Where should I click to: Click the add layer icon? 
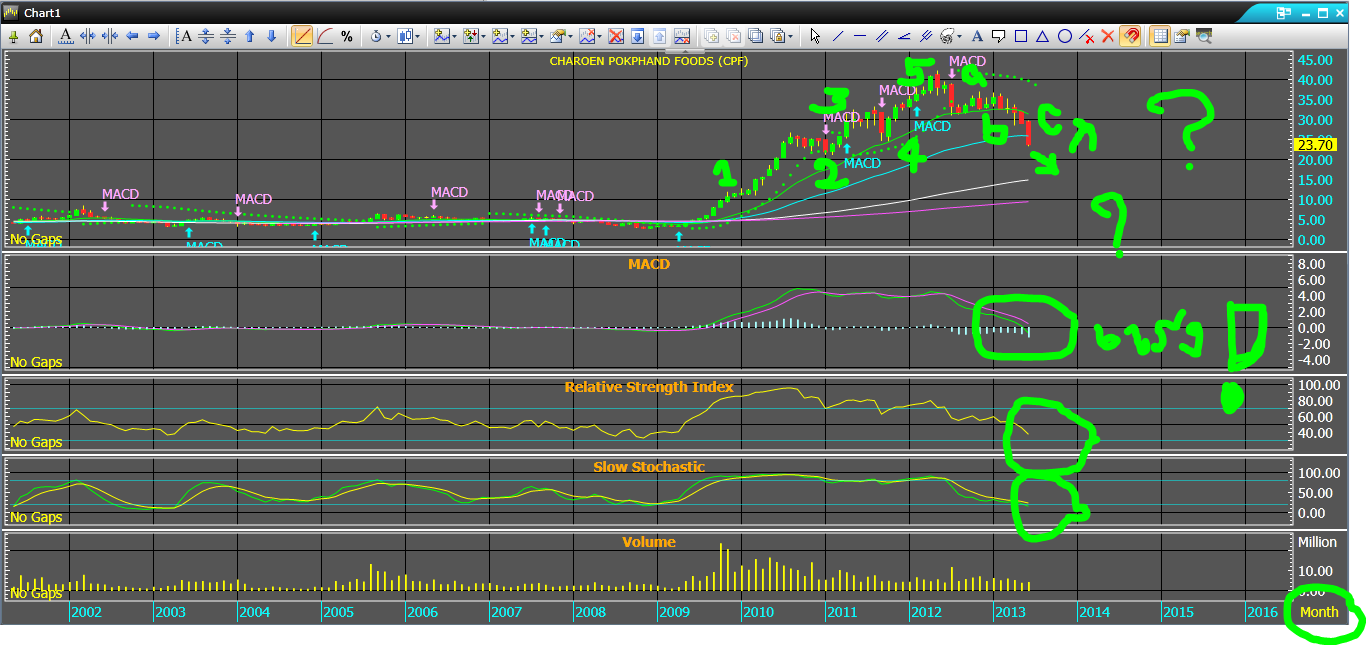pyautogui.click(x=712, y=36)
